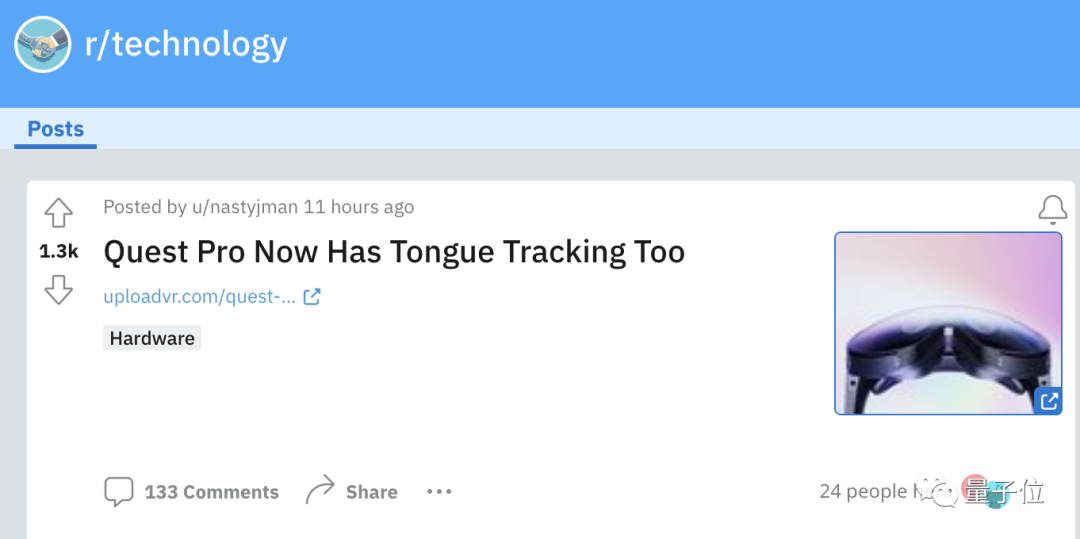Follow the uploadvr.com article link
The image size is (1080, 539).
pos(200,296)
